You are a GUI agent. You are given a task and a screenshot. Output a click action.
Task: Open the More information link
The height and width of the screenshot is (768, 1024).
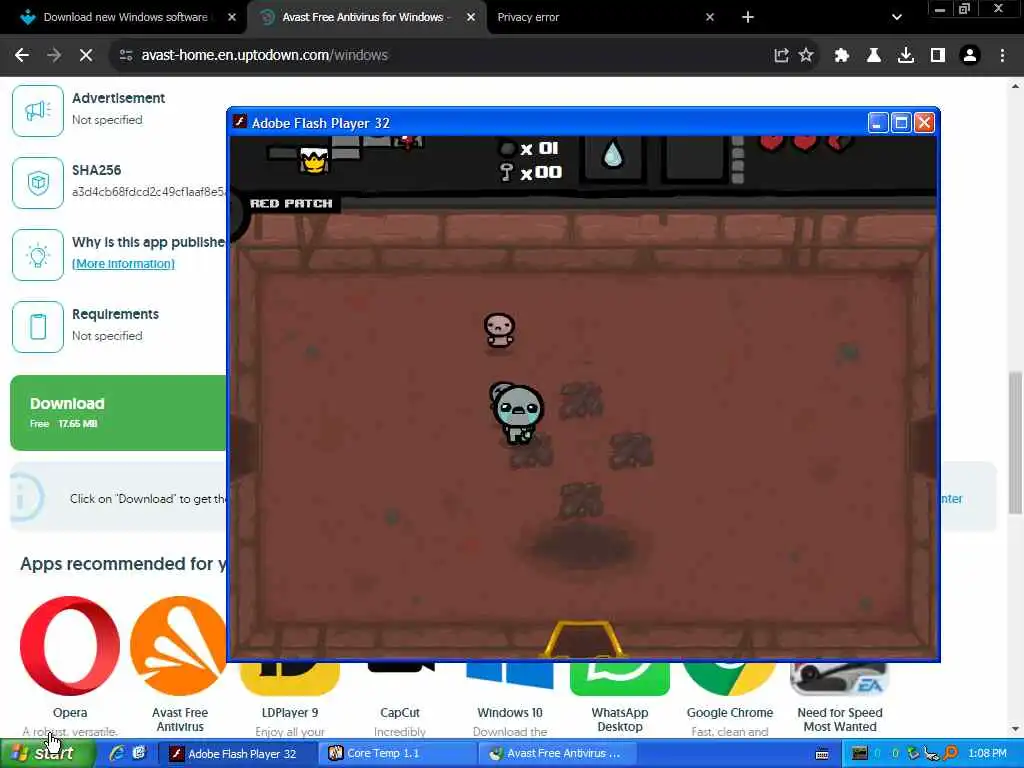(x=123, y=264)
